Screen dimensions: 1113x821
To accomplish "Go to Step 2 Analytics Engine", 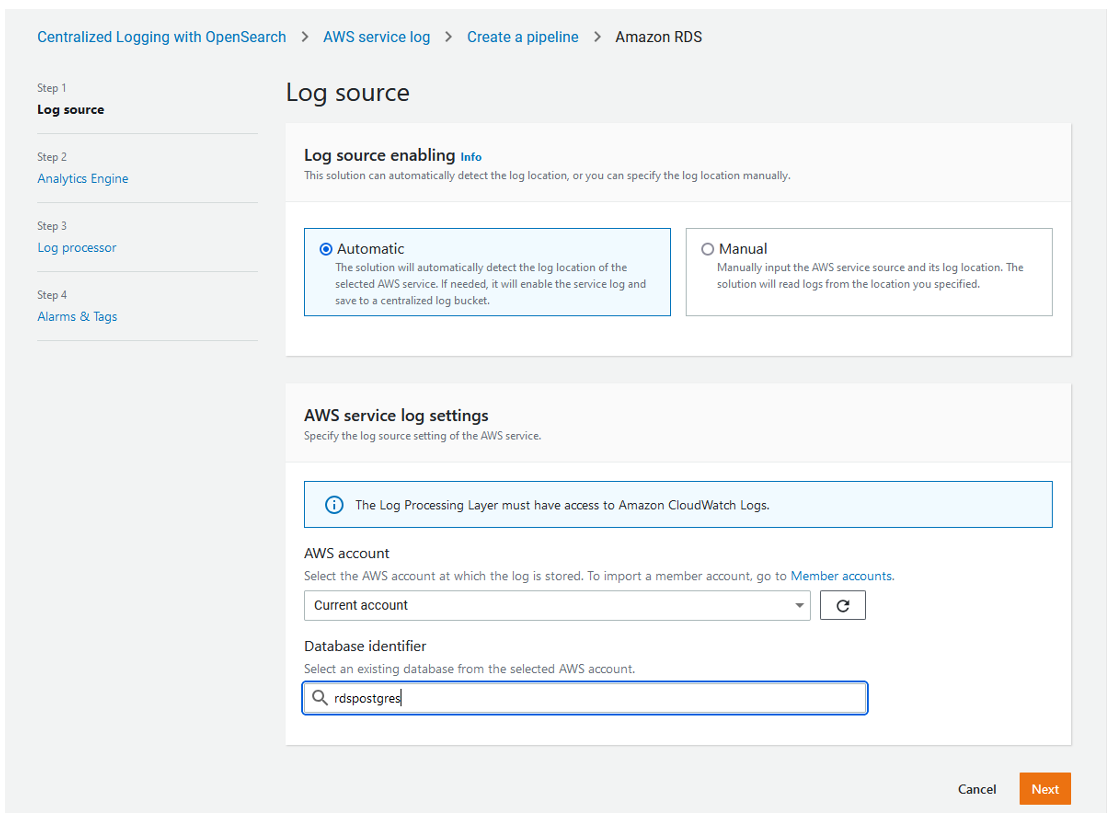I will point(83,179).
